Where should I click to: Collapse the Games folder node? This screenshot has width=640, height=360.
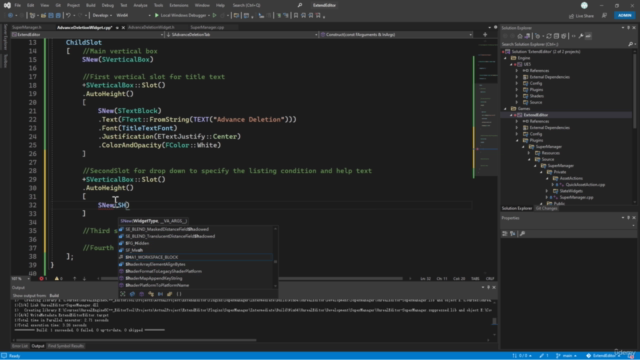coord(506,109)
